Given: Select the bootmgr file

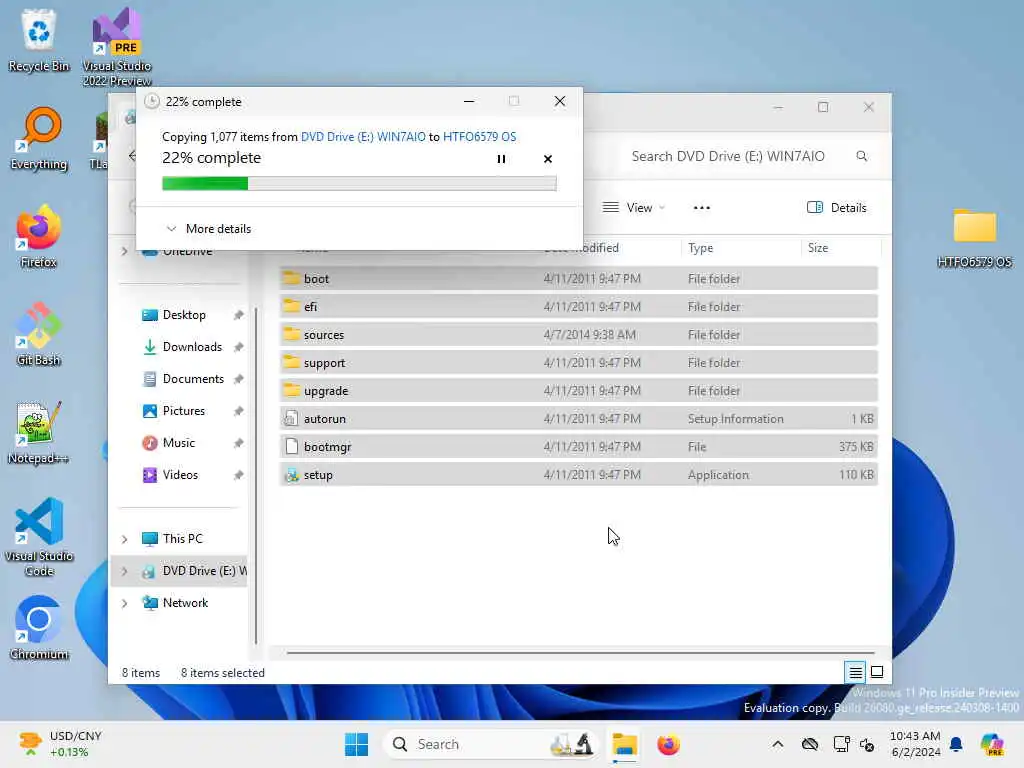Looking at the screenshot, I should click(x=579, y=447).
